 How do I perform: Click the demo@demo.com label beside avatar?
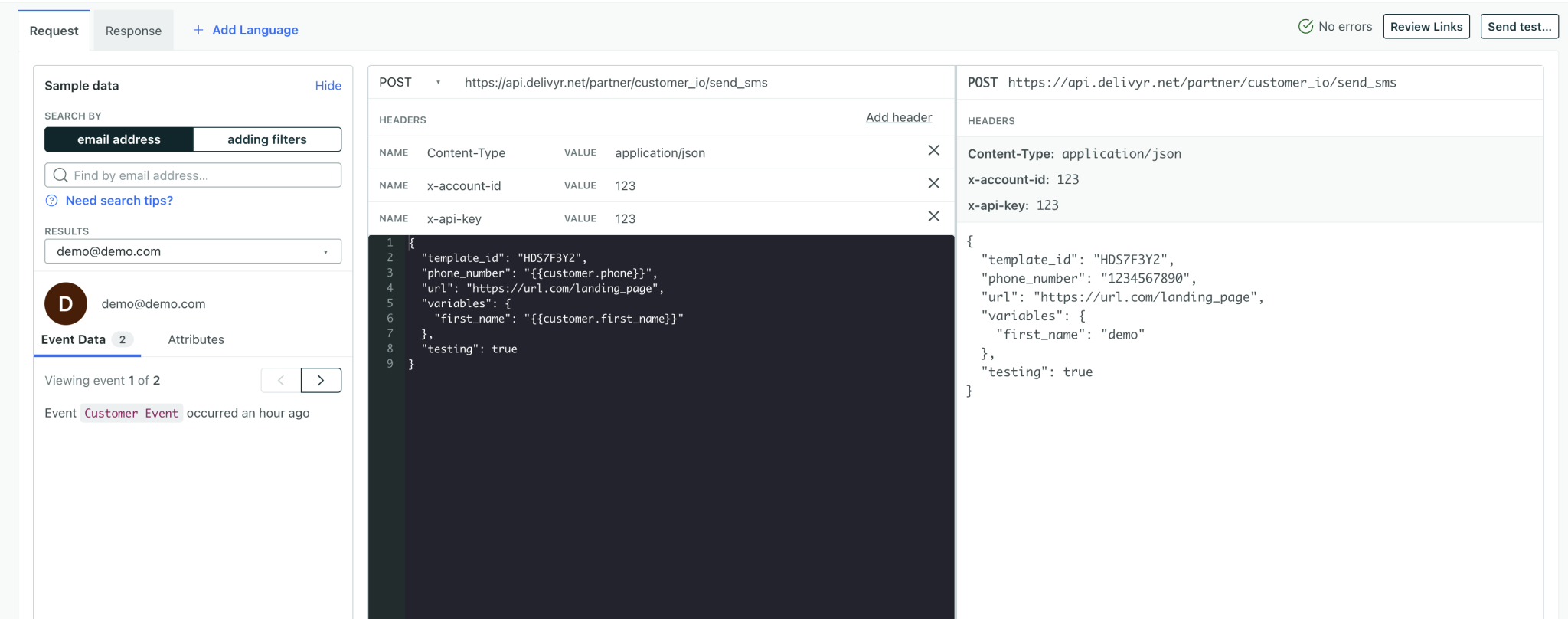153,303
